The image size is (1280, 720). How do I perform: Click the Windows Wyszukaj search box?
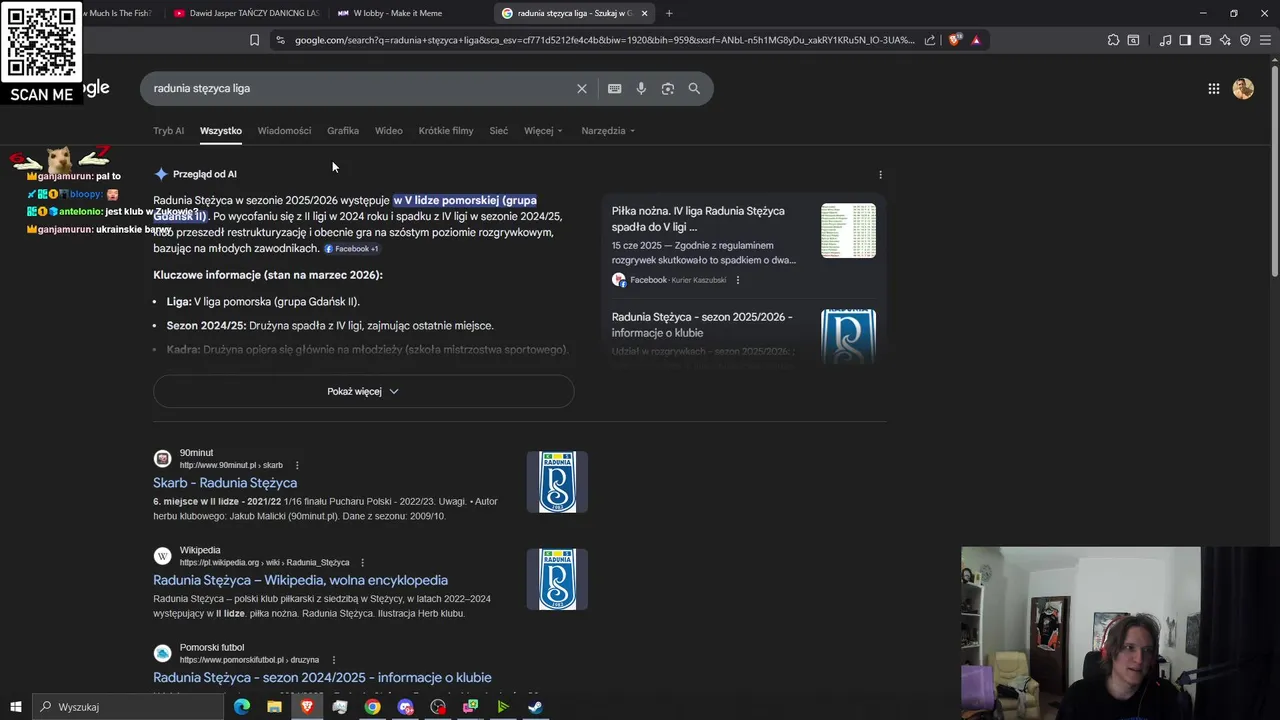(x=128, y=707)
